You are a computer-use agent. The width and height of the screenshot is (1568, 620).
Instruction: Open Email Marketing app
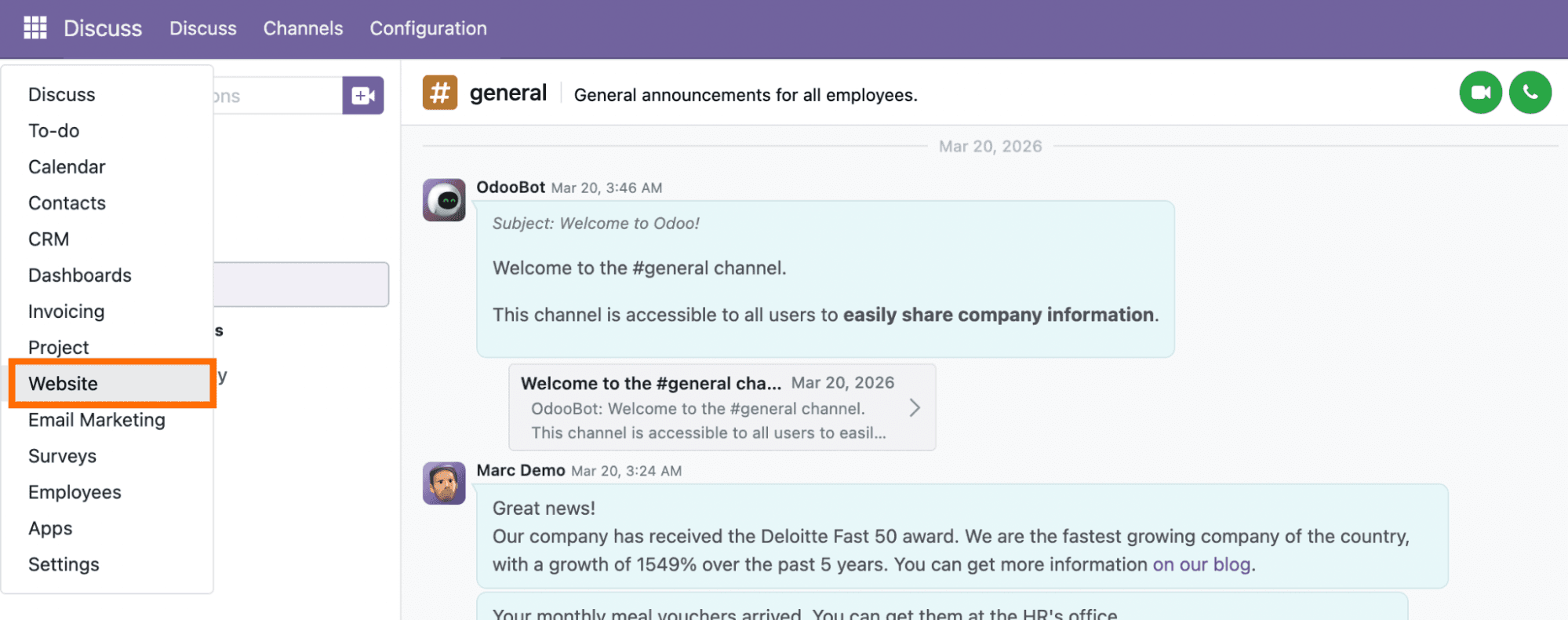click(96, 420)
